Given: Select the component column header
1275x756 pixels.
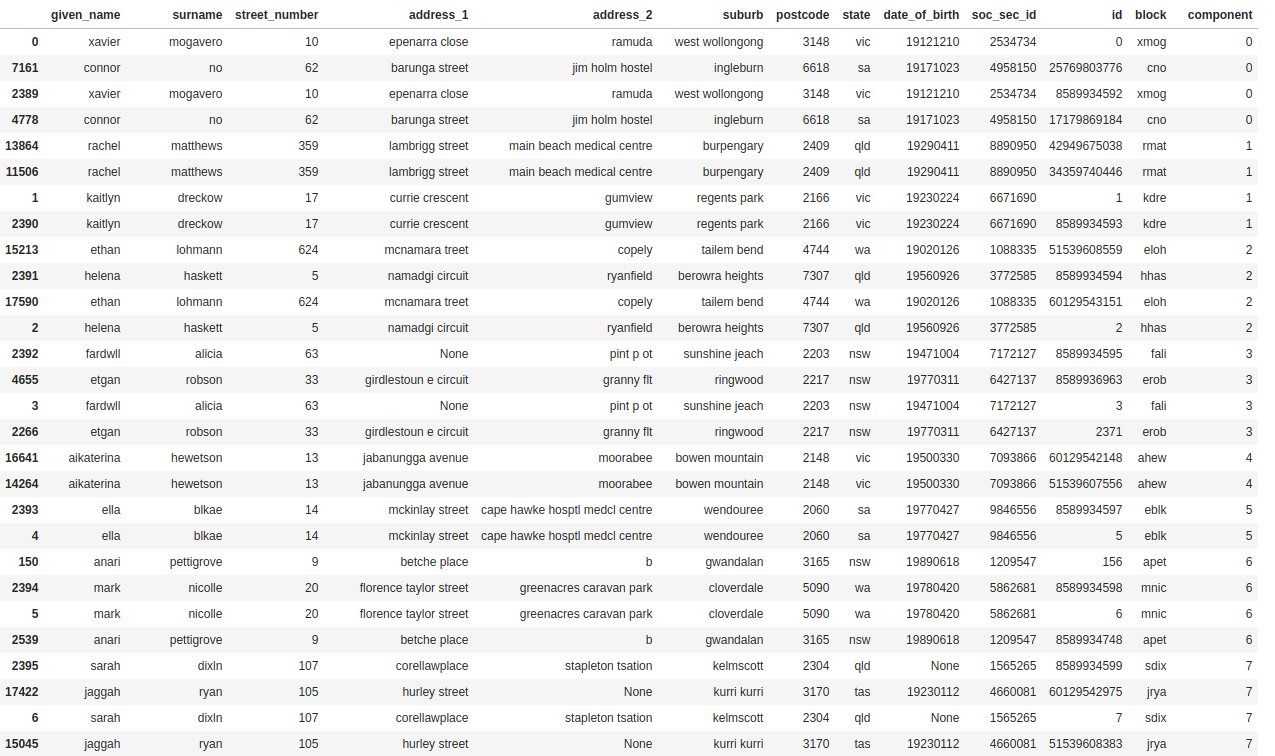Looking at the screenshot, I should point(1220,14).
